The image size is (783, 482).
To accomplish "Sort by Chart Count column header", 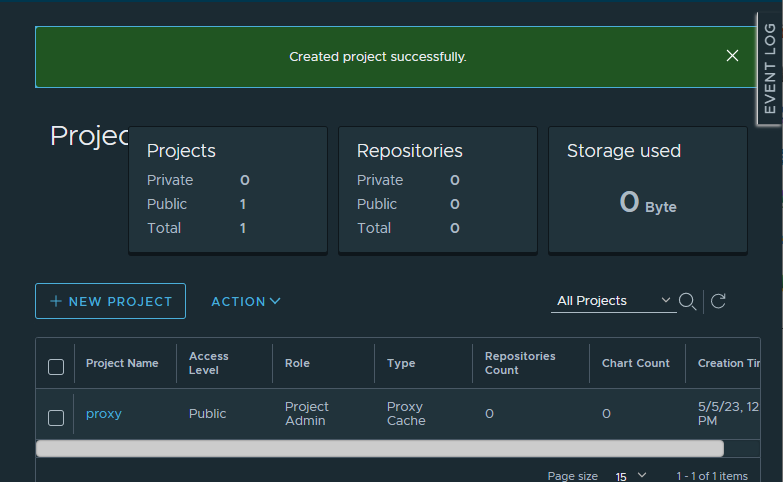I will click(x=635, y=363).
